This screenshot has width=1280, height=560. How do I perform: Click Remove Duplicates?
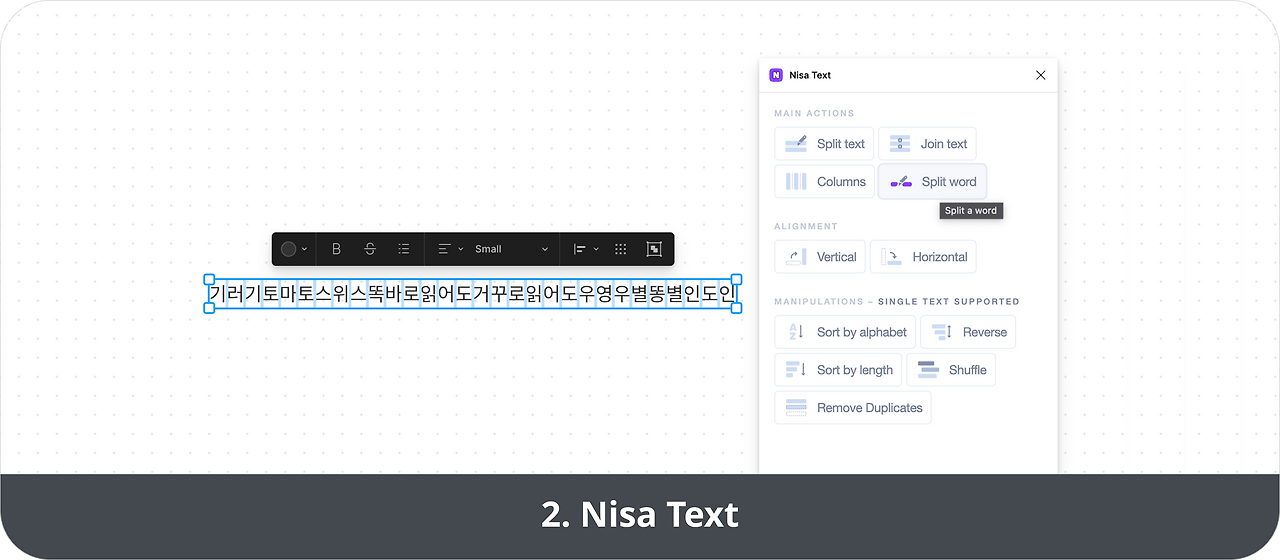pyautogui.click(x=853, y=408)
